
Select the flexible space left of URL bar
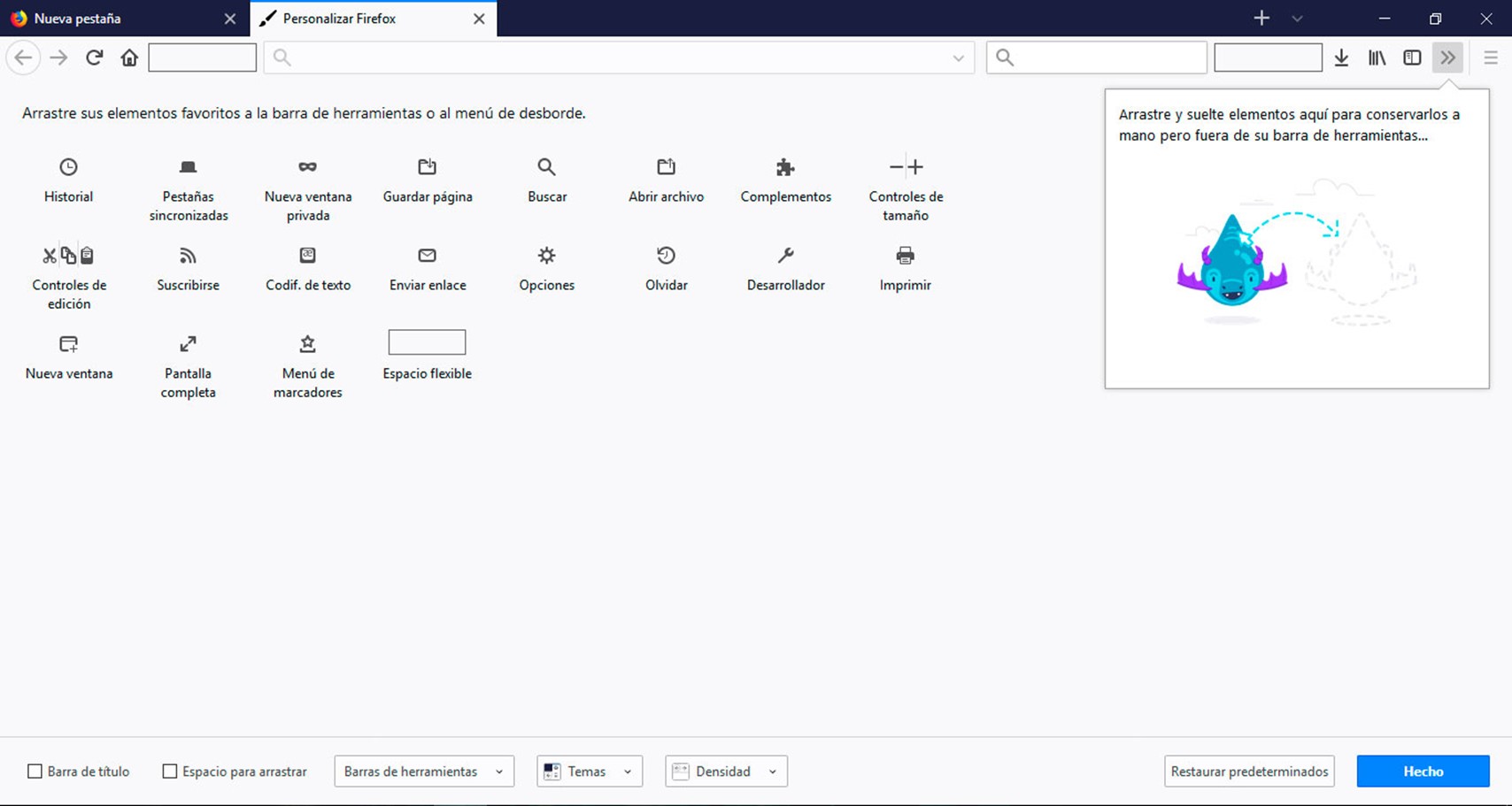[203, 58]
